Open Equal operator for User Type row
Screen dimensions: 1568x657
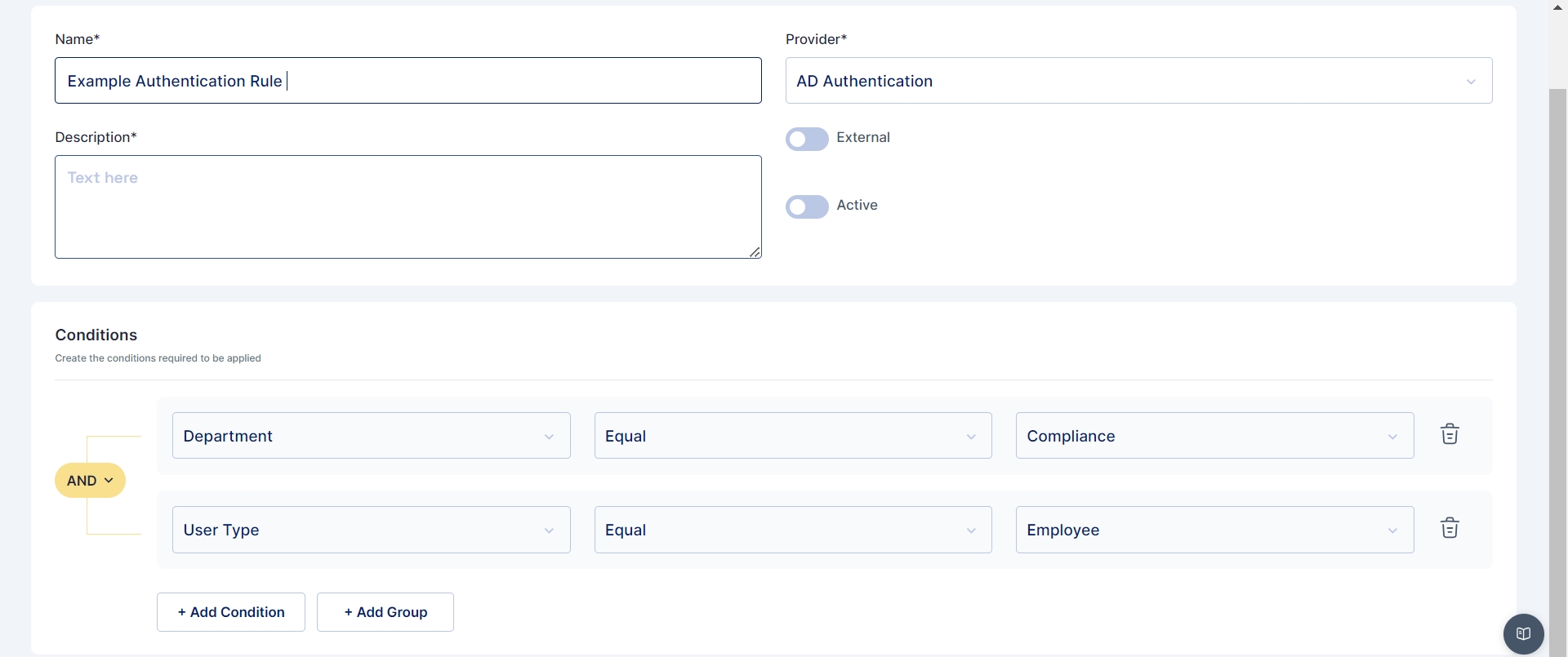(x=792, y=530)
